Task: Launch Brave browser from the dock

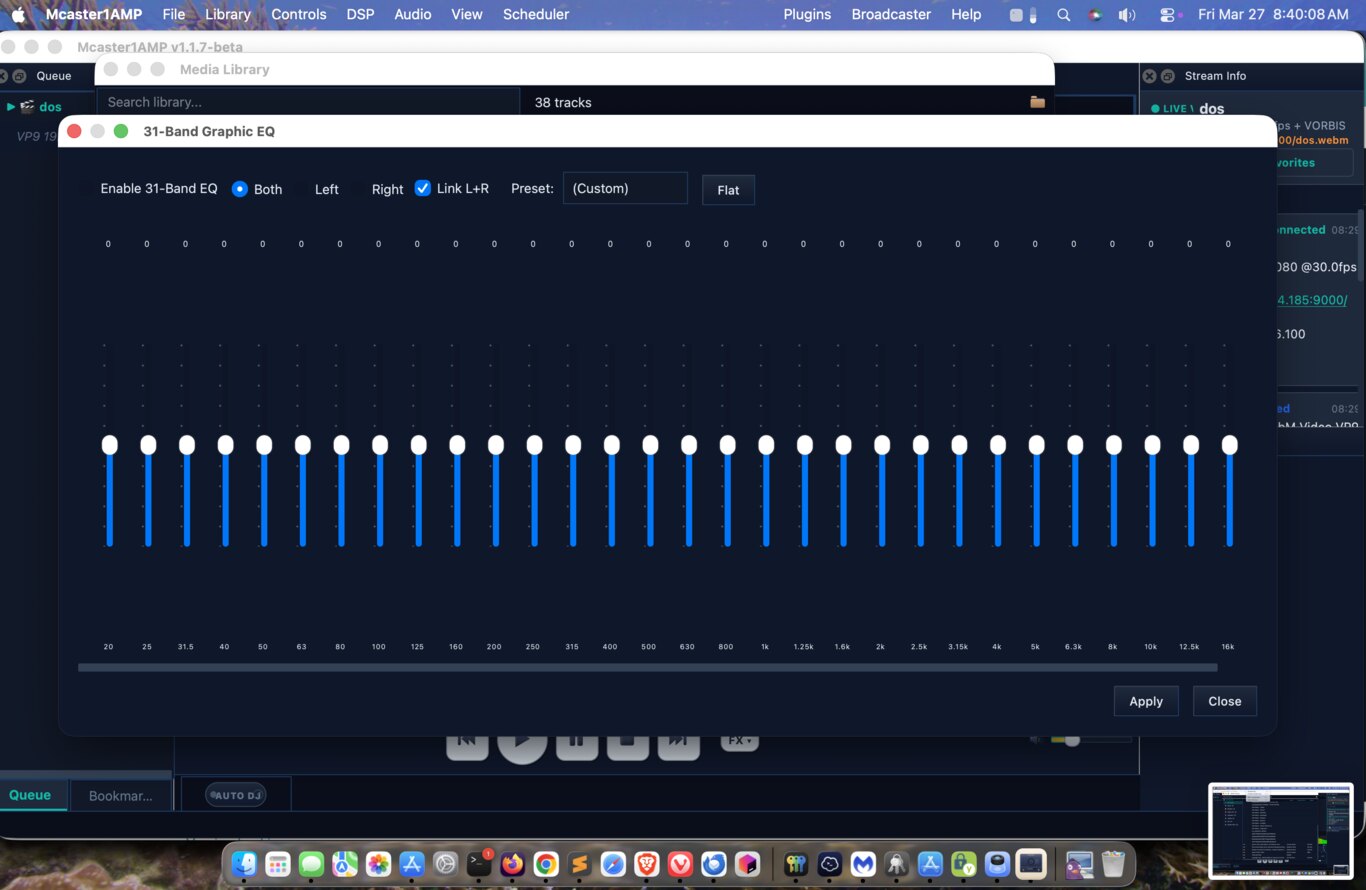Action: 647,864
